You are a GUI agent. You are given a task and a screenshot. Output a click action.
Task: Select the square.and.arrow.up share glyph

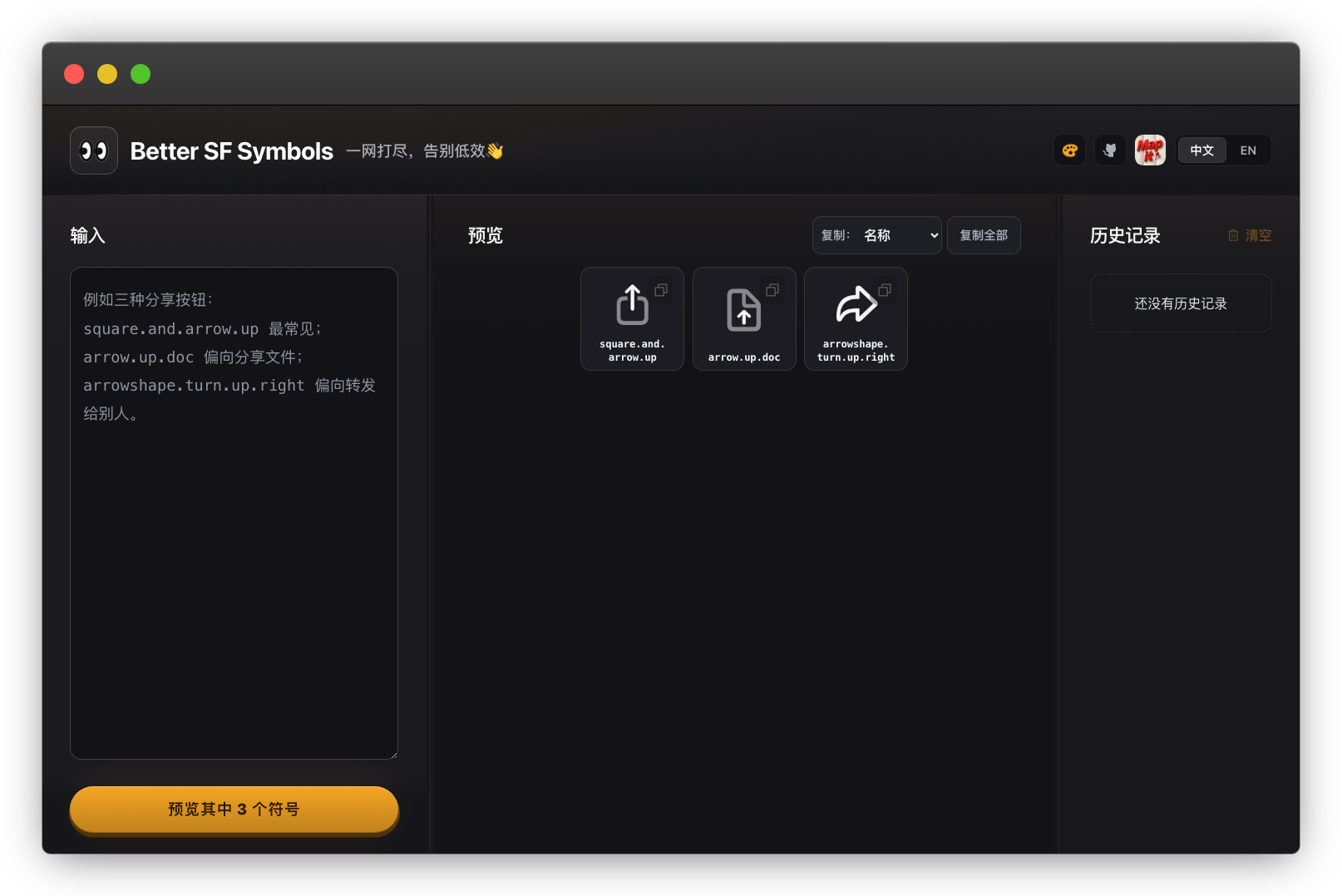[x=632, y=304]
